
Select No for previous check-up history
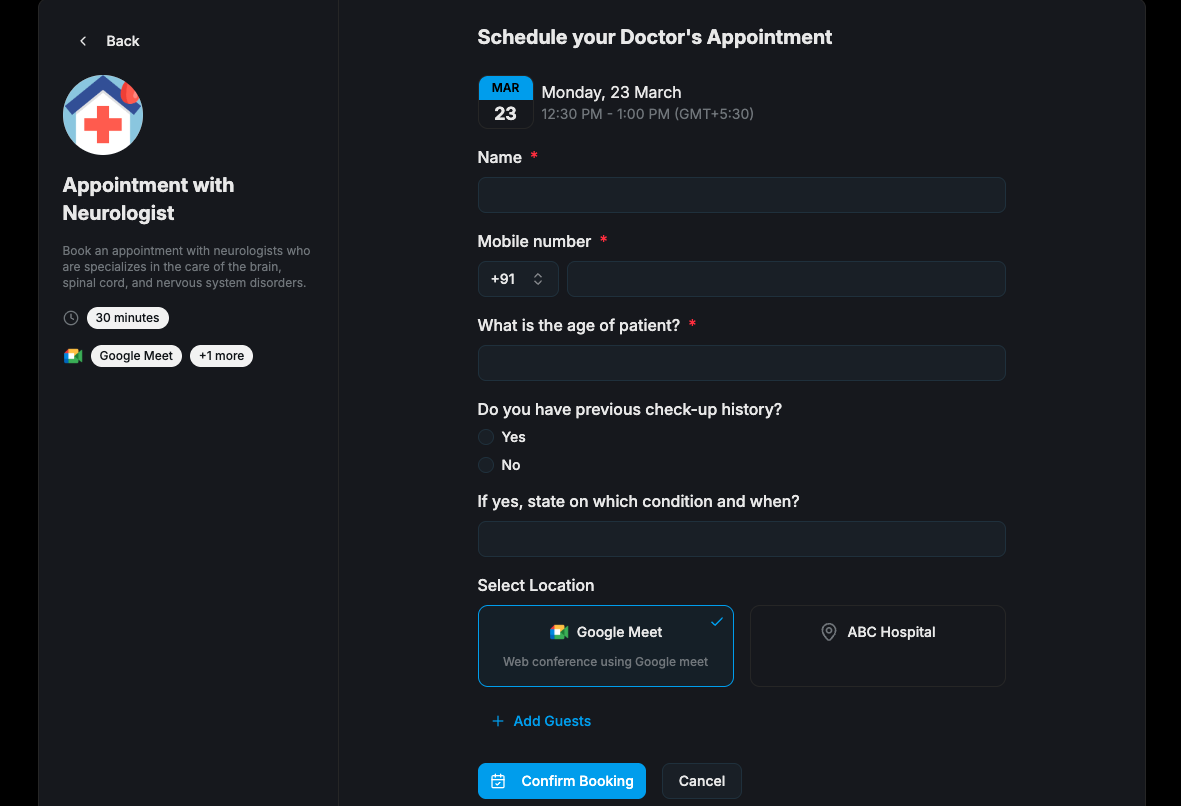pos(486,465)
